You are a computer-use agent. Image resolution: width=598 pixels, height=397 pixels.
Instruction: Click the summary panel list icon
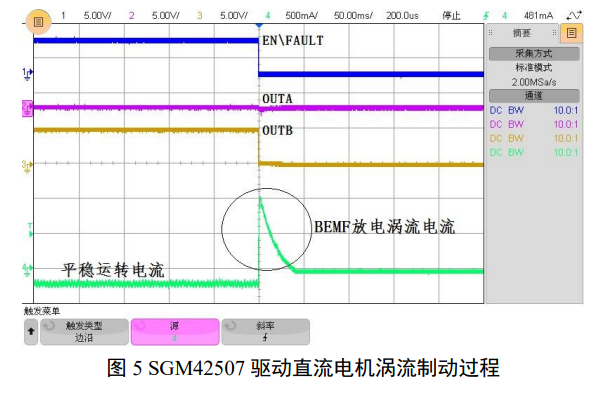click(x=571, y=33)
